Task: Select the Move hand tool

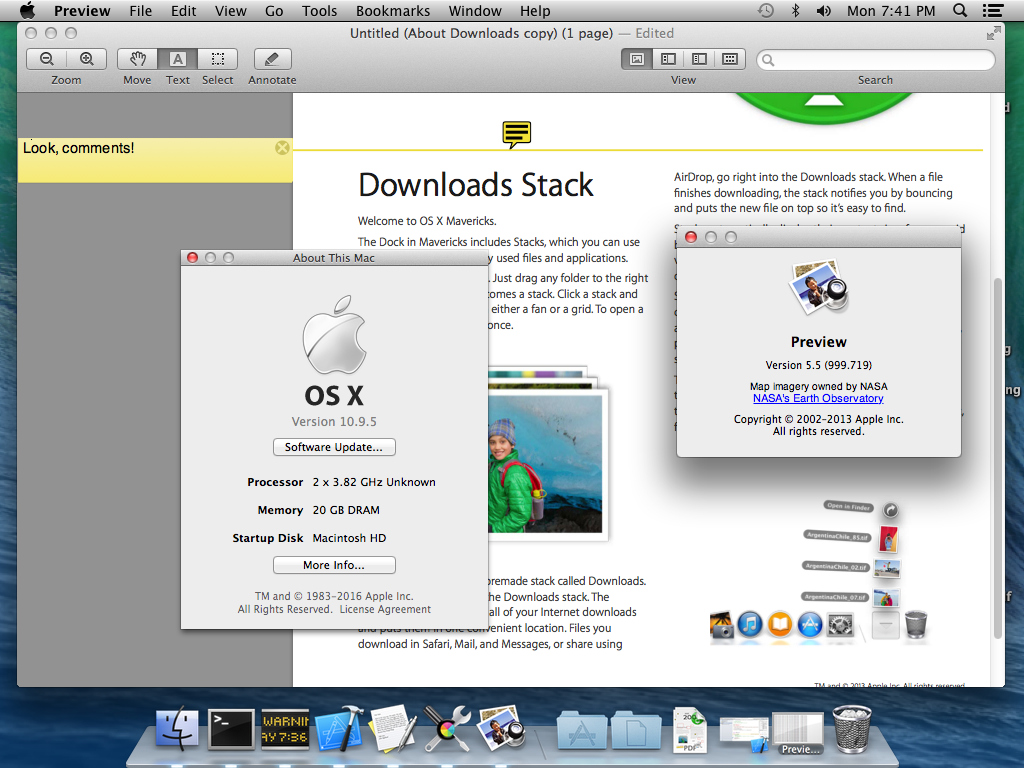Action: pos(137,59)
